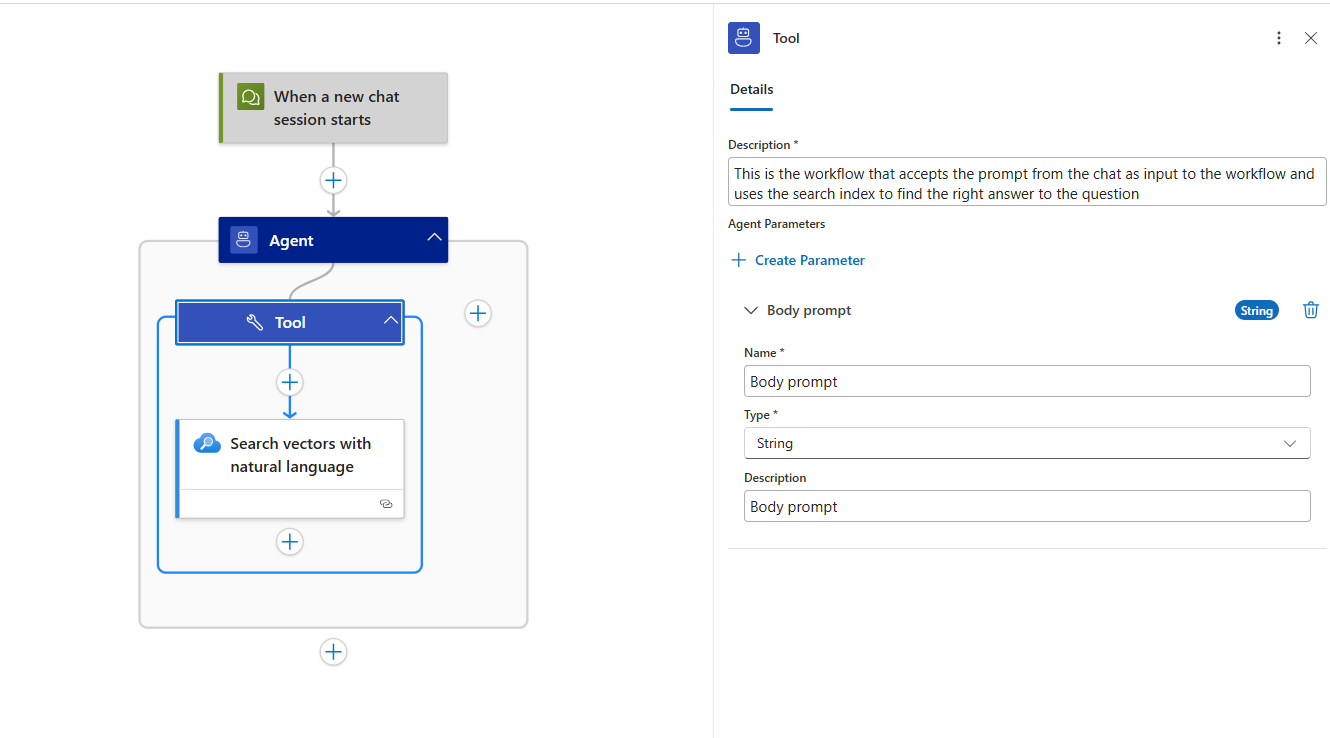Delete the Body prompt parameter via trash icon
This screenshot has height=738, width=1330.
(1310, 310)
